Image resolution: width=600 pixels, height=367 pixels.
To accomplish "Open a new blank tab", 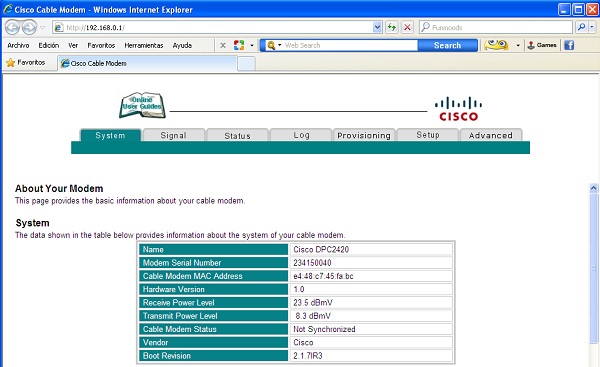I will coord(246,64).
